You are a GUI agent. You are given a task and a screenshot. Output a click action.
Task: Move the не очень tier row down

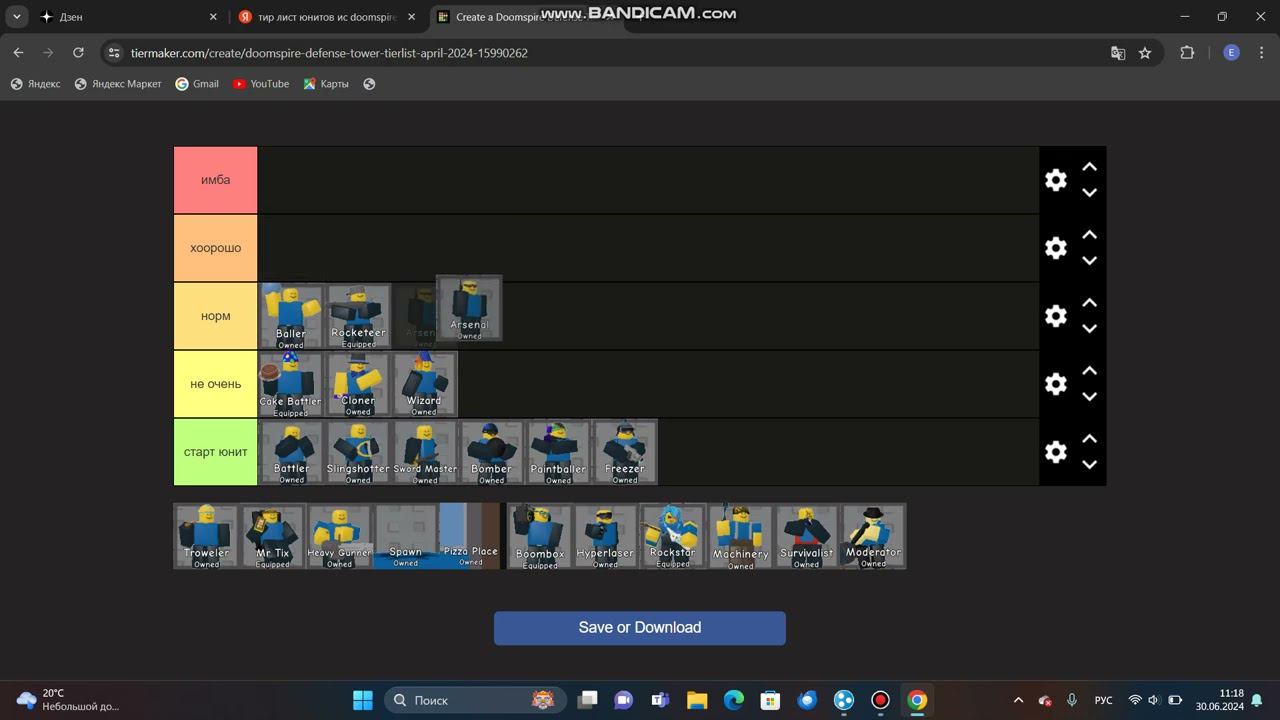tap(1090, 397)
